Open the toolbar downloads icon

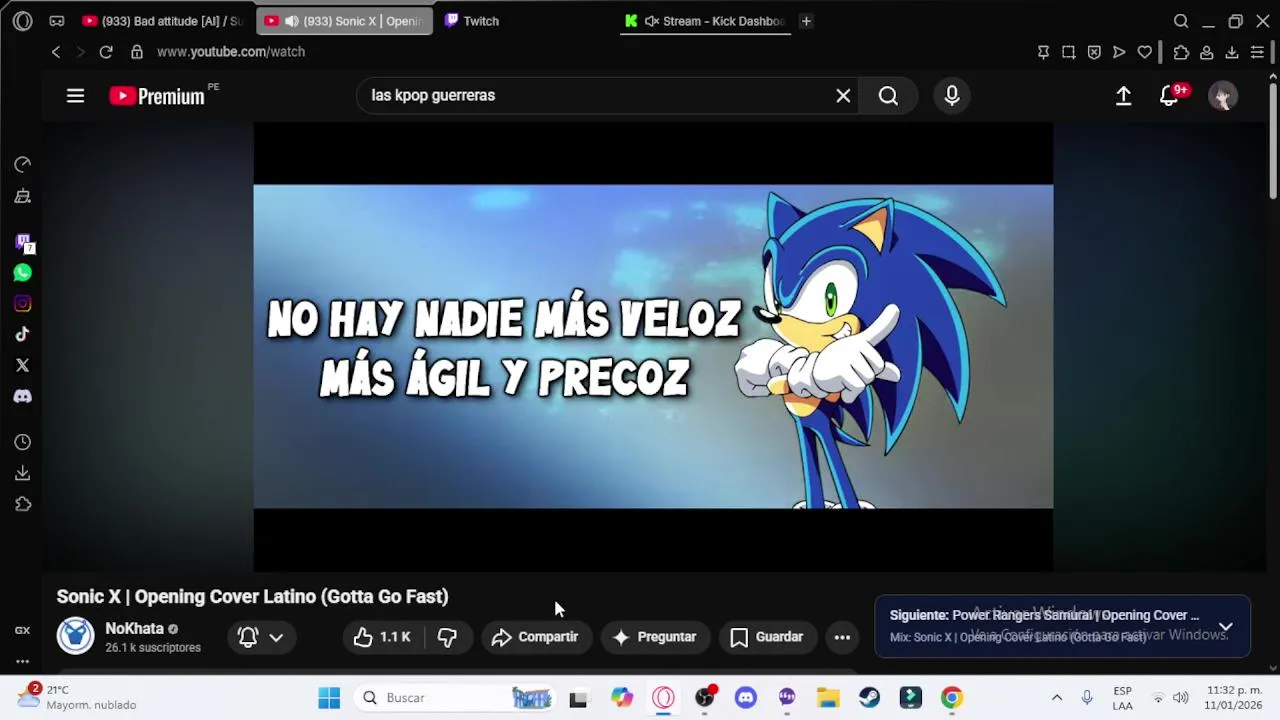pyautogui.click(x=1232, y=52)
